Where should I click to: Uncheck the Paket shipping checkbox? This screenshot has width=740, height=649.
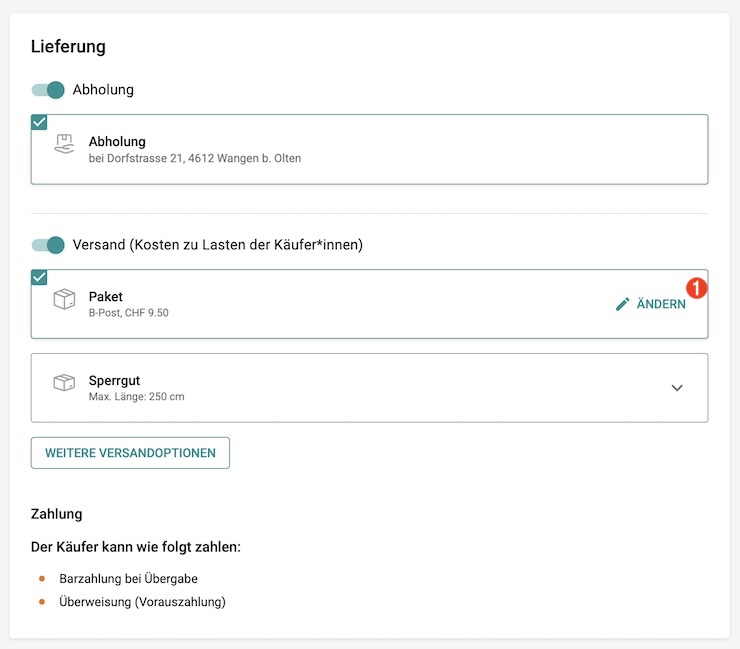coord(39,277)
